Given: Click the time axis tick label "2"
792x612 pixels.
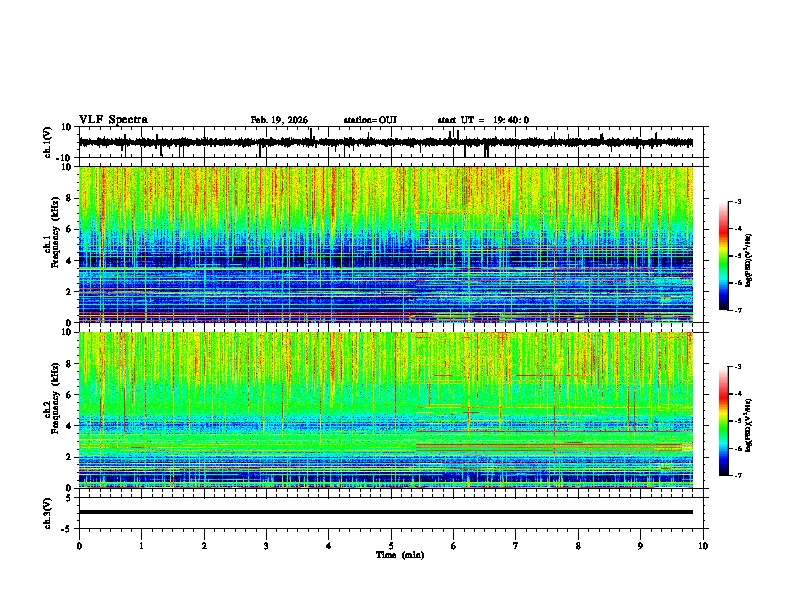Looking at the screenshot, I should click(x=204, y=546).
